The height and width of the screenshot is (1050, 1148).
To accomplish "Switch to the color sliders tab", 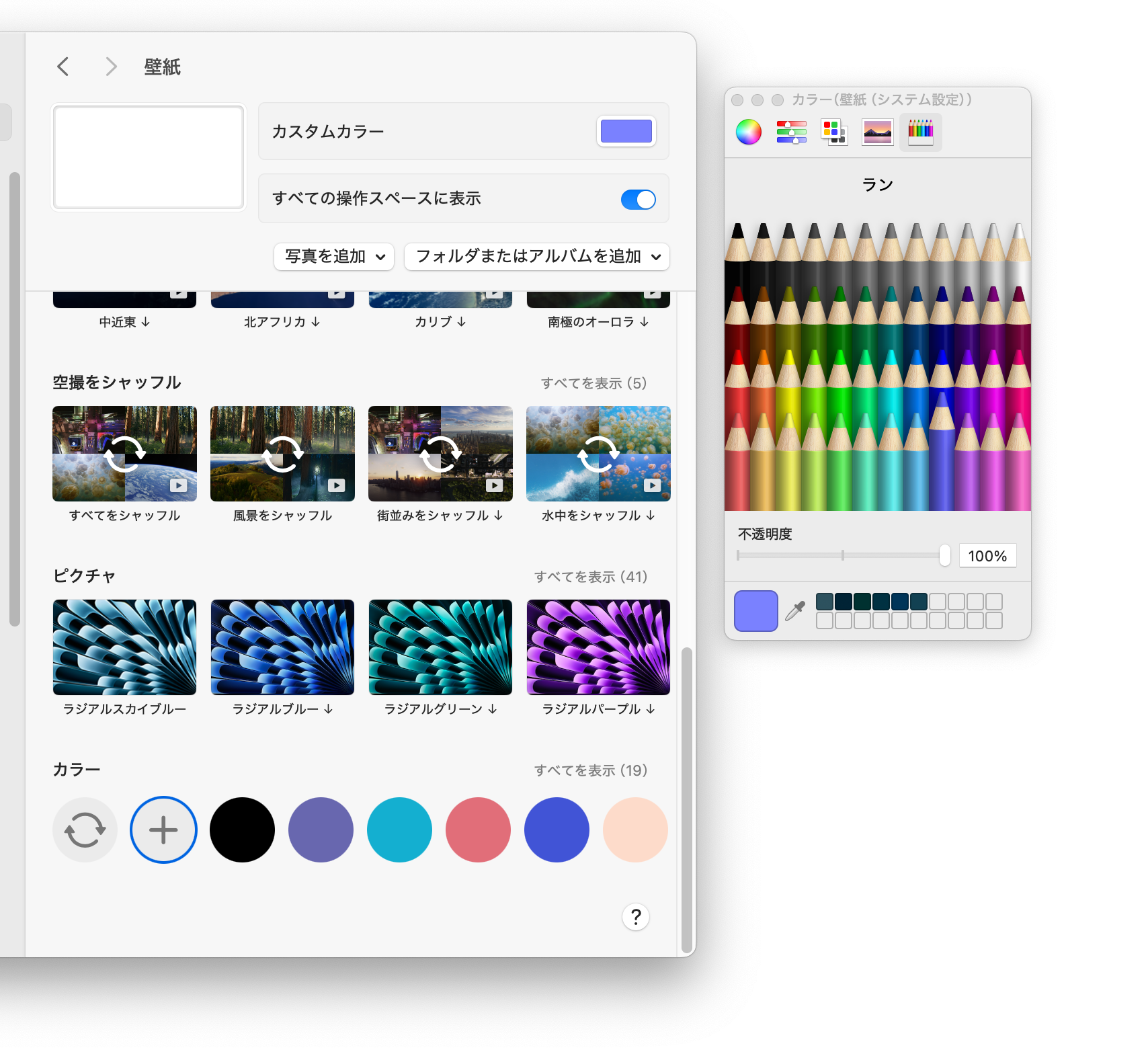I will click(791, 132).
